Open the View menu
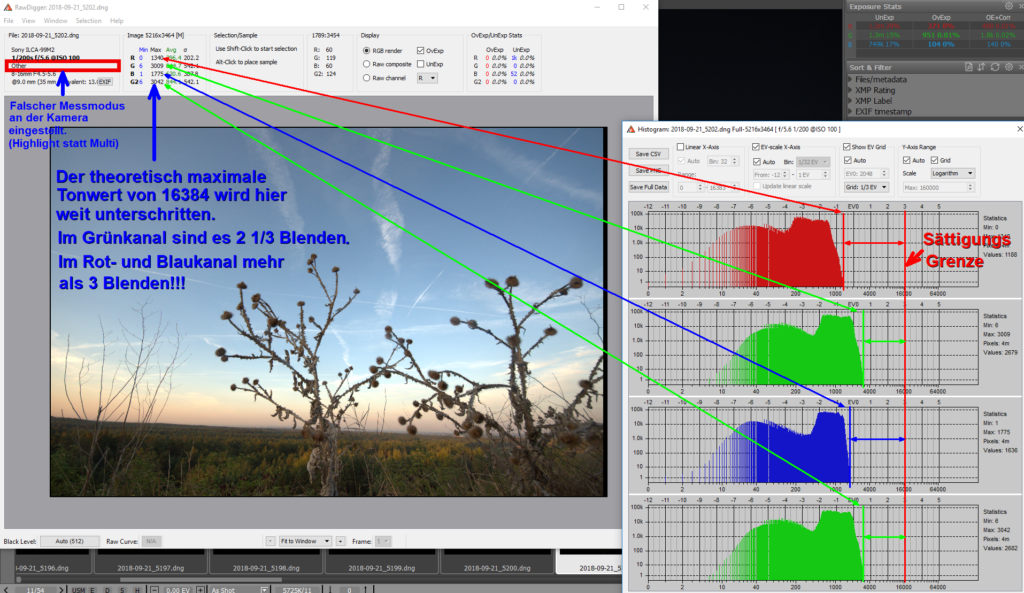 [x=28, y=20]
